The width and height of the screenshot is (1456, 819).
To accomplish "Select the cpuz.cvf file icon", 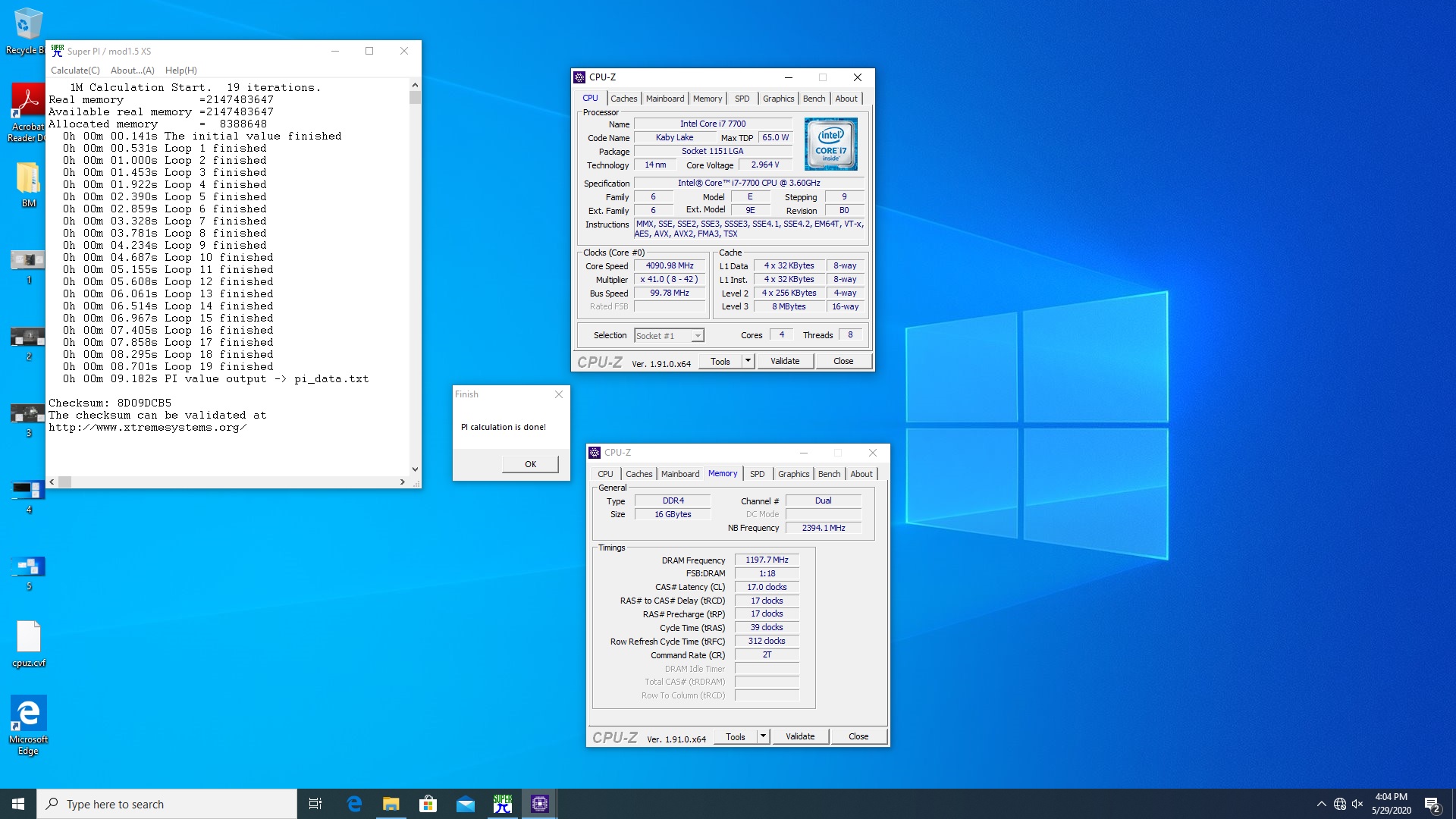I will (28, 644).
